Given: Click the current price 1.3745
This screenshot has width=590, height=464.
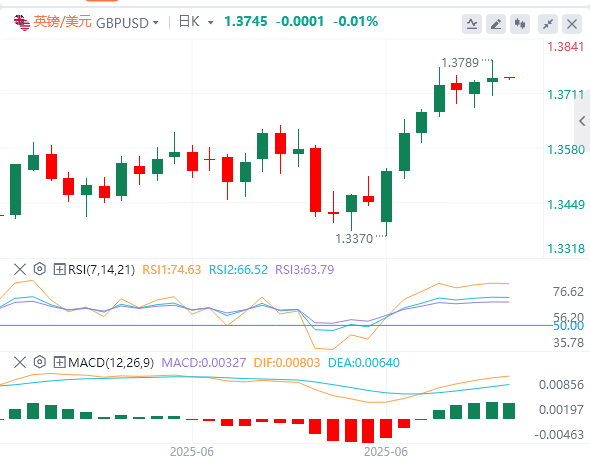Looking at the screenshot, I should [x=246, y=21].
